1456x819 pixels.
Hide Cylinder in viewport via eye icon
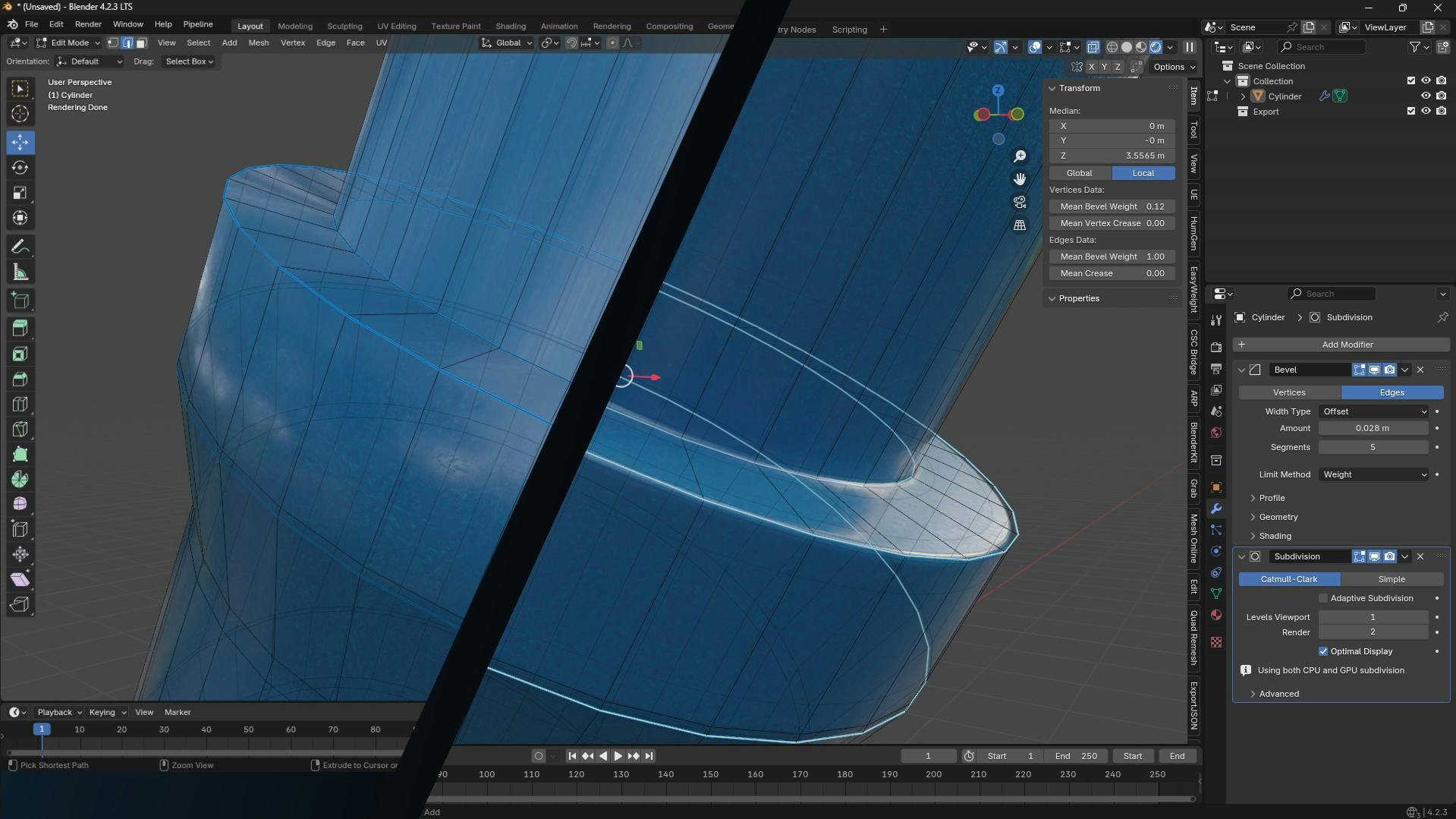click(x=1426, y=96)
